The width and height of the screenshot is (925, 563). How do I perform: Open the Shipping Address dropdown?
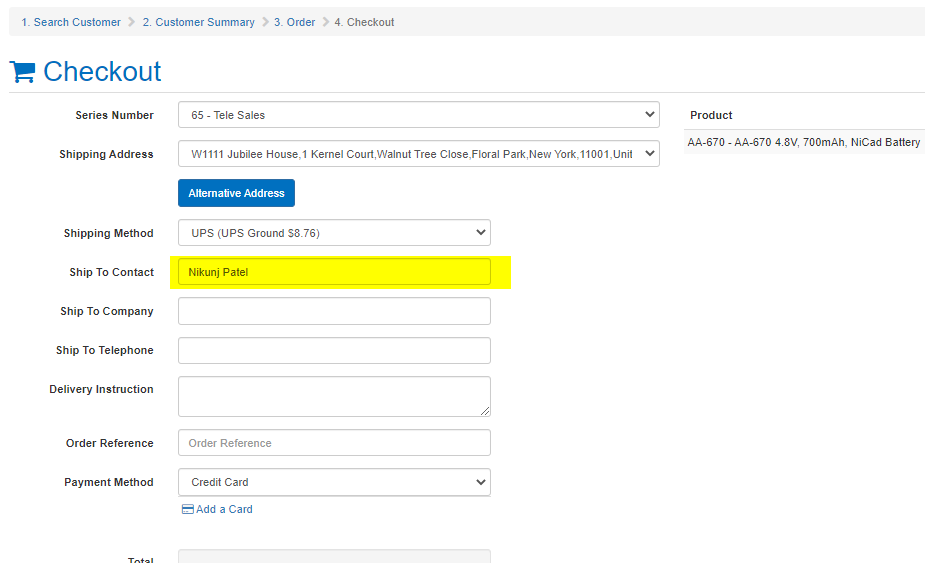coord(419,153)
